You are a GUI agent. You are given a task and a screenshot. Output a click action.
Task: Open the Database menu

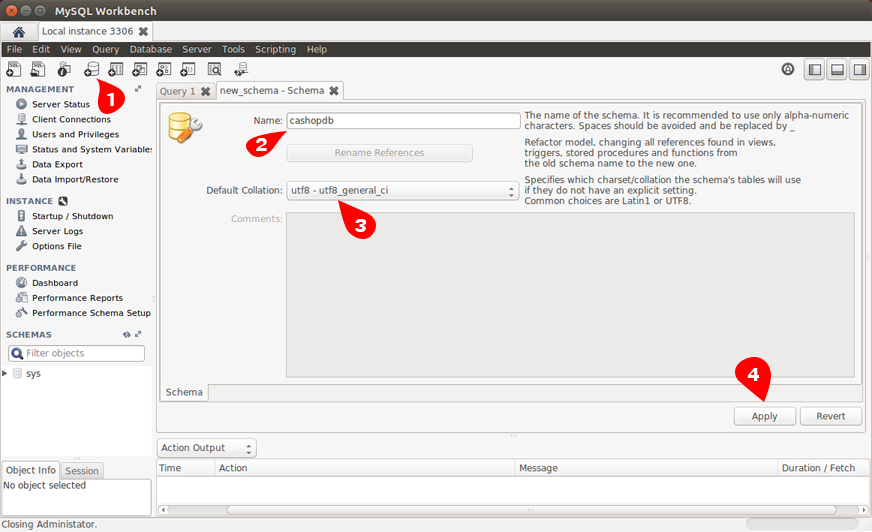151,49
